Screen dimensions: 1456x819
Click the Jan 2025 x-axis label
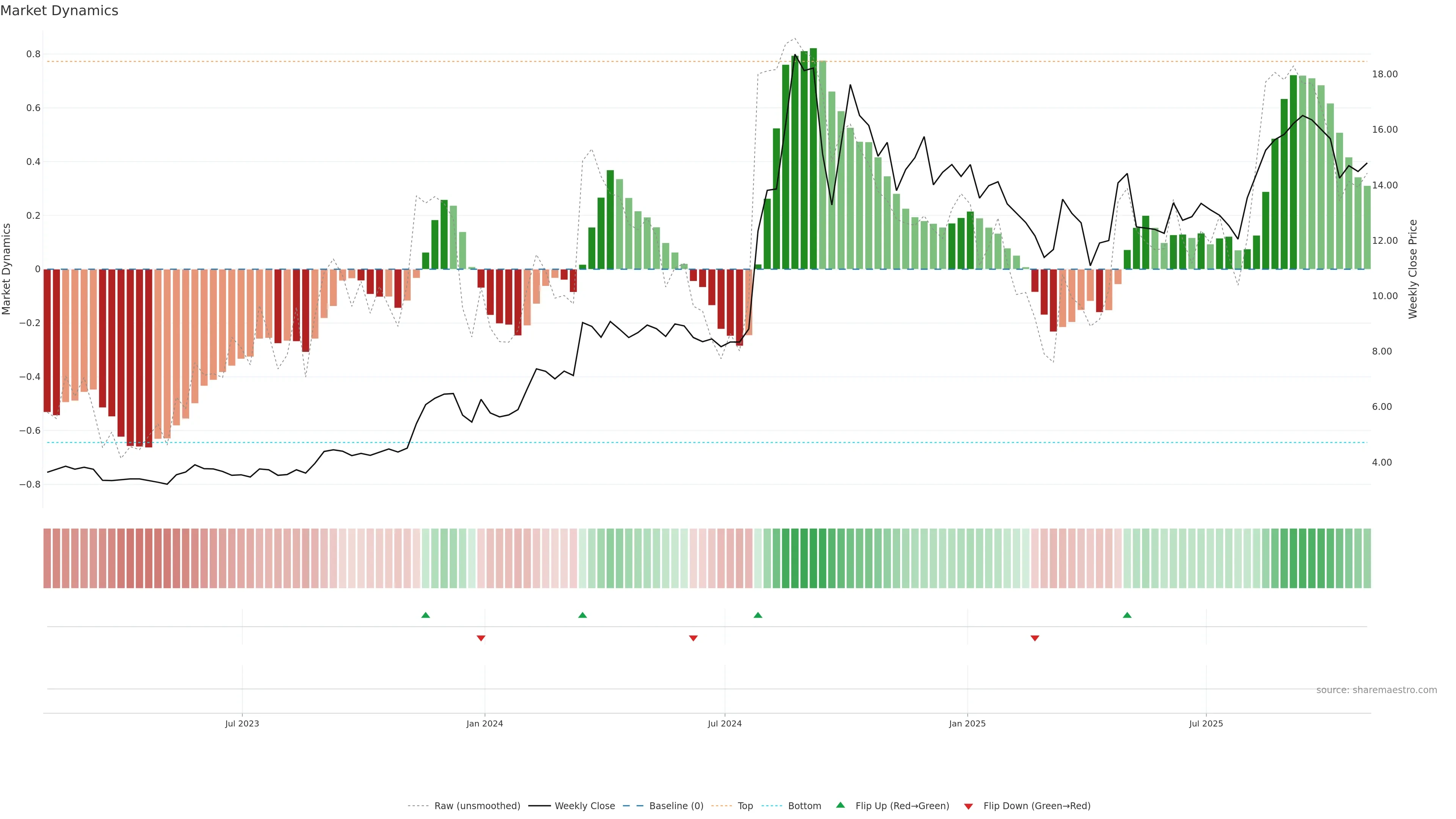tap(967, 723)
